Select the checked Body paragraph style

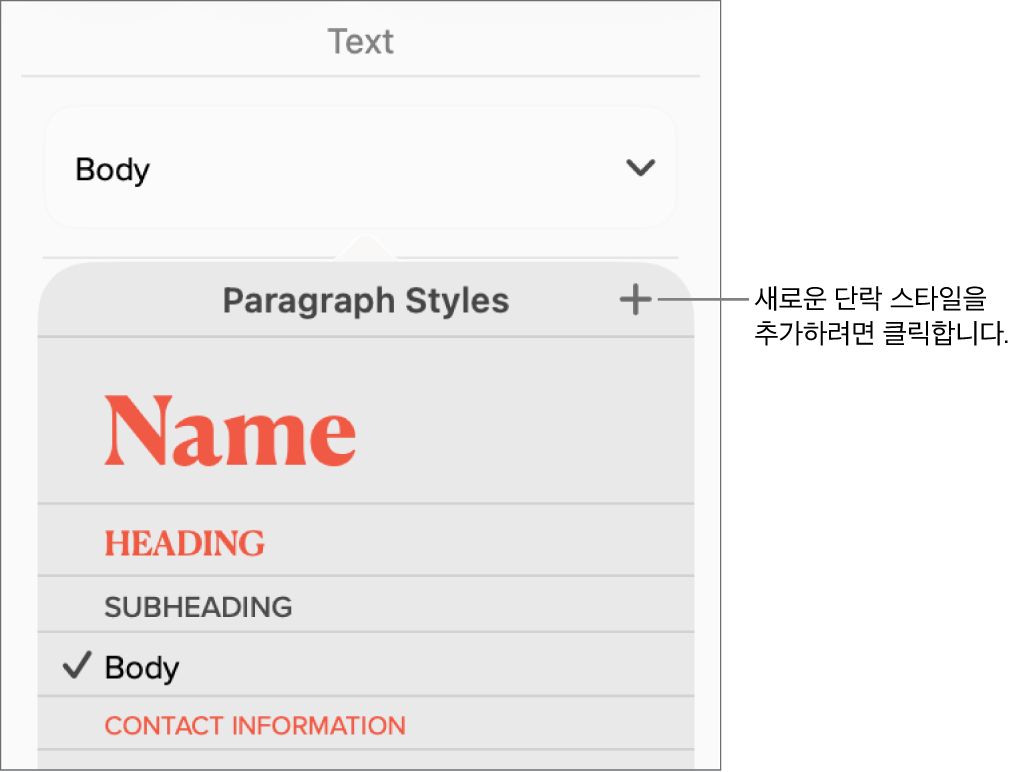[365, 665]
